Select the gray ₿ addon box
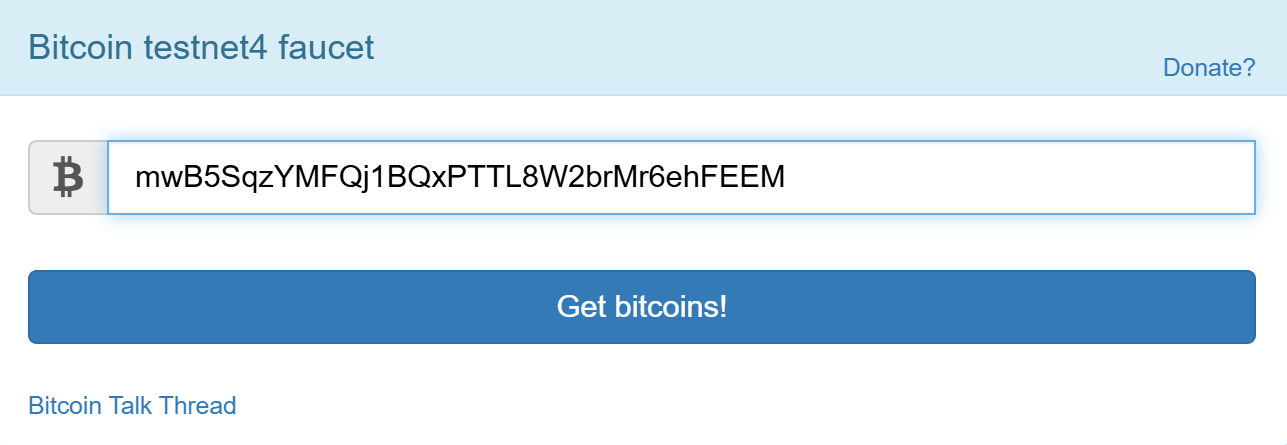This screenshot has height=445, width=1287. pos(68,178)
